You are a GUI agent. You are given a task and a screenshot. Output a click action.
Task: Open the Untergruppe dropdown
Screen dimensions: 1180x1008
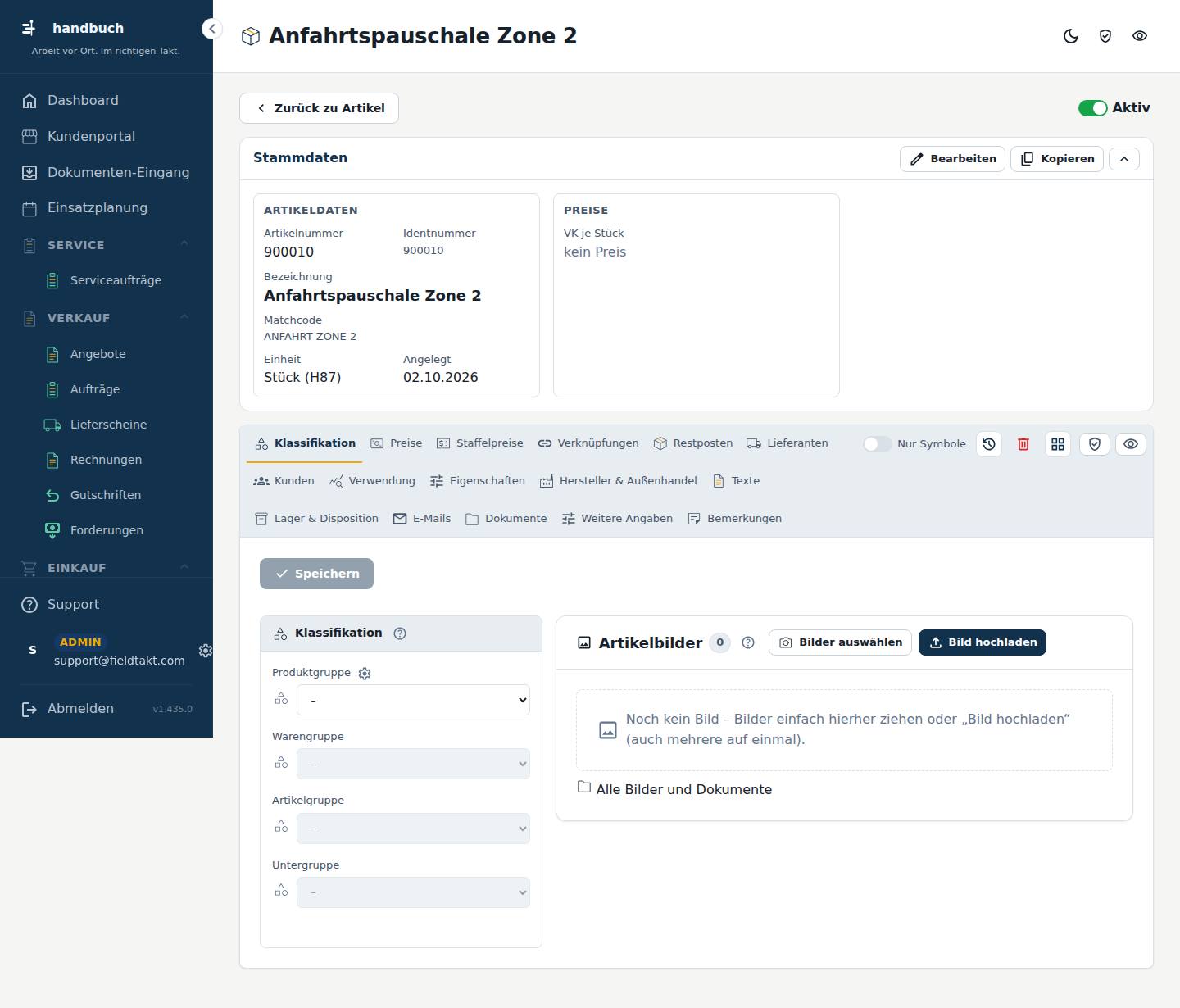[x=413, y=892]
